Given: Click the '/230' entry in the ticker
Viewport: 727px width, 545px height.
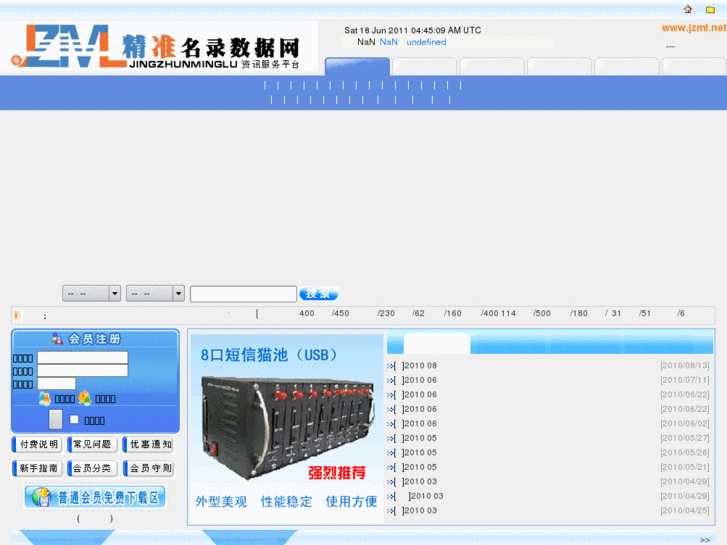Looking at the screenshot, I should [386, 314].
